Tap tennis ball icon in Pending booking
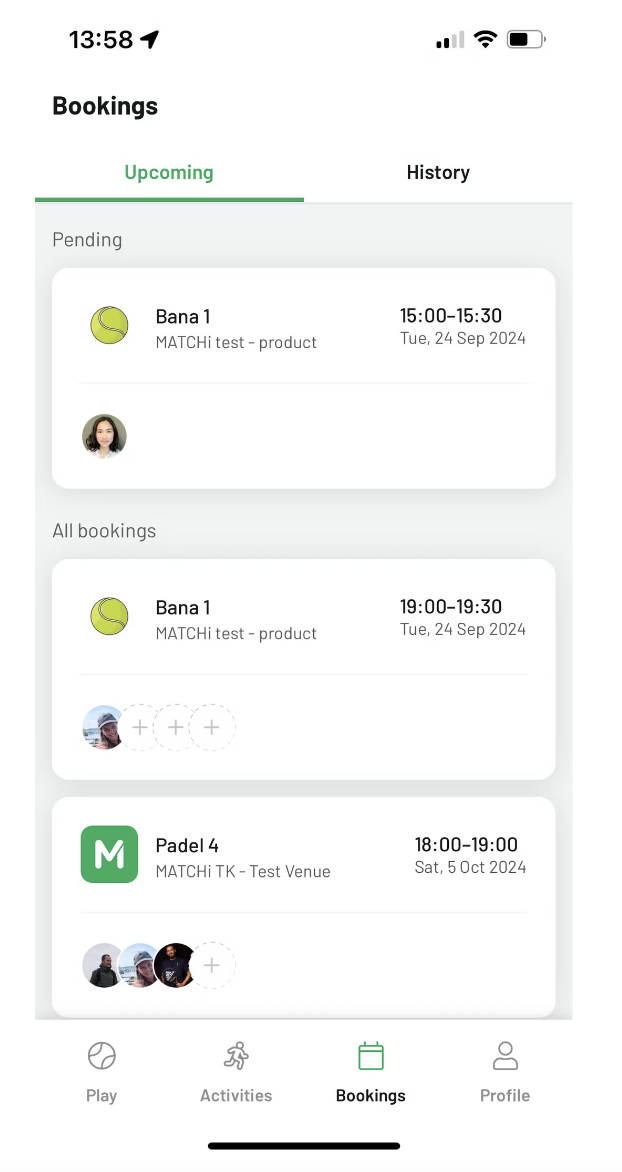The height and width of the screenshot is (1172, 622). [109, 326]
